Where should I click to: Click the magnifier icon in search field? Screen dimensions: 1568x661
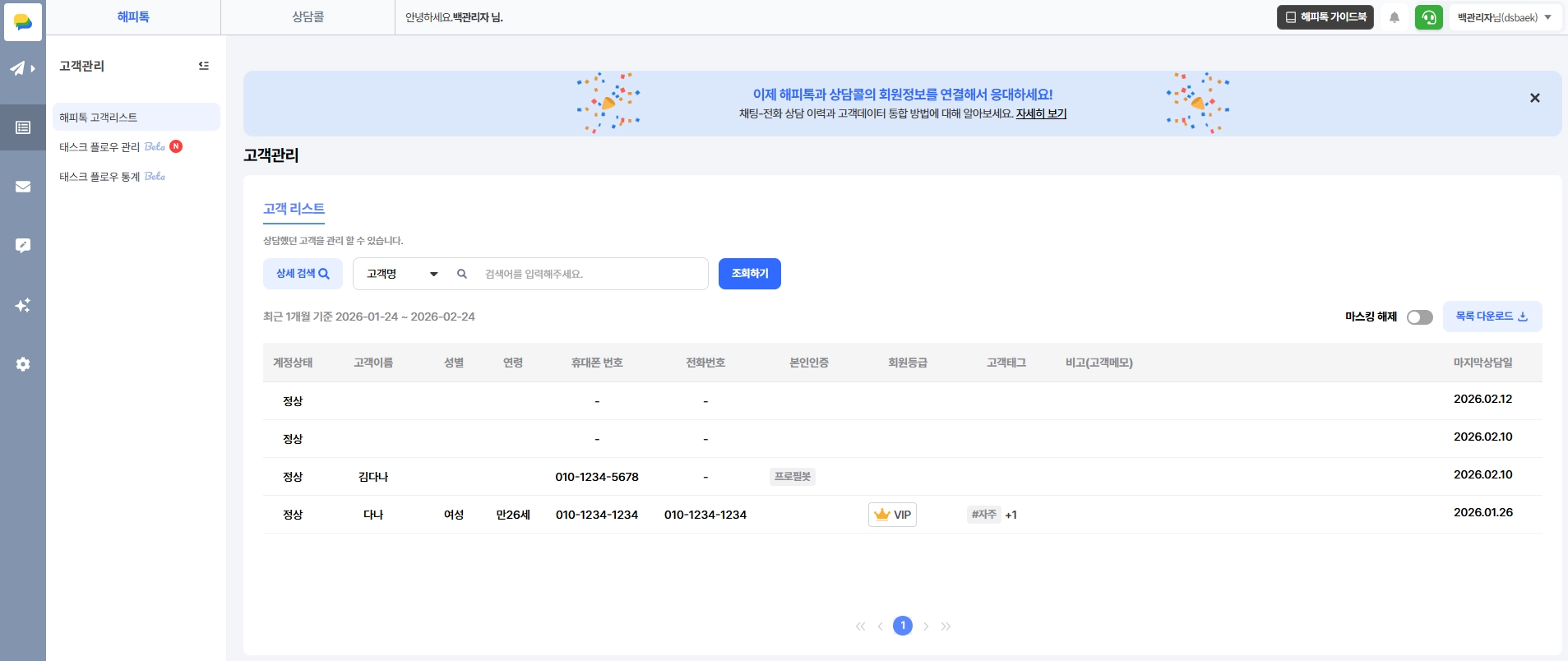tap(462, 274)
